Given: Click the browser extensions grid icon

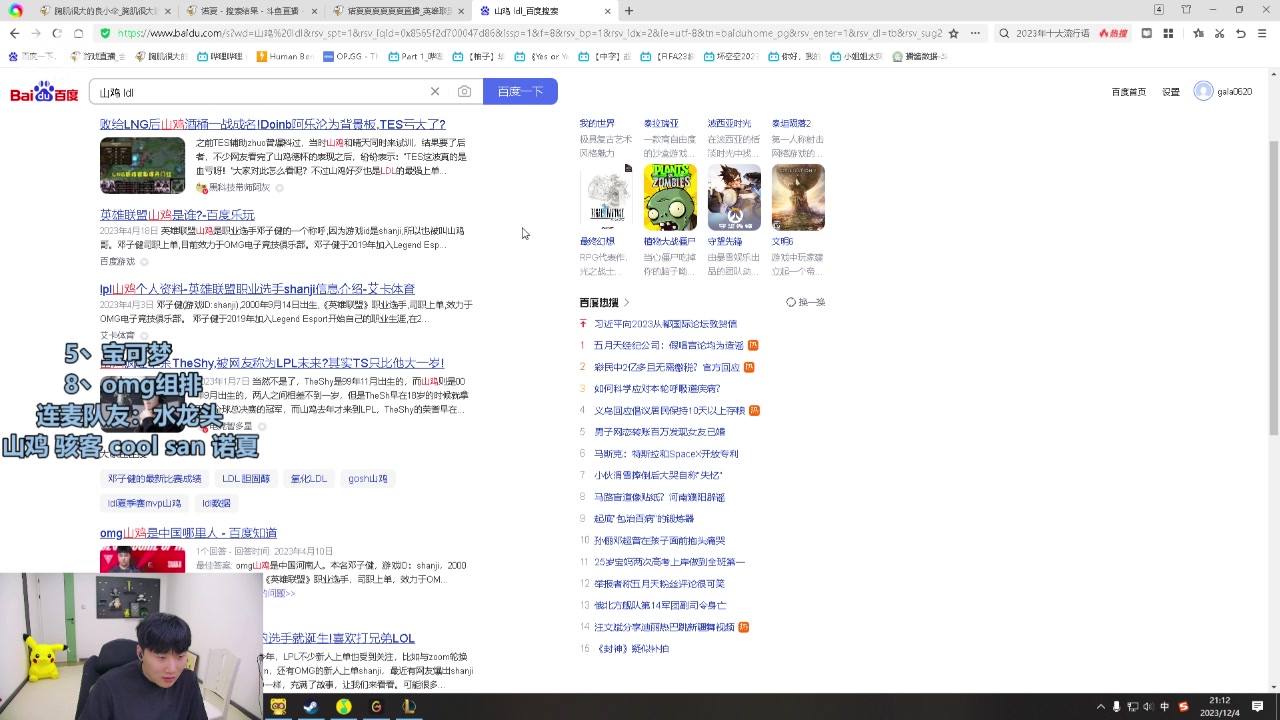Looking at the screenshot, I should tap(1168, 33).
